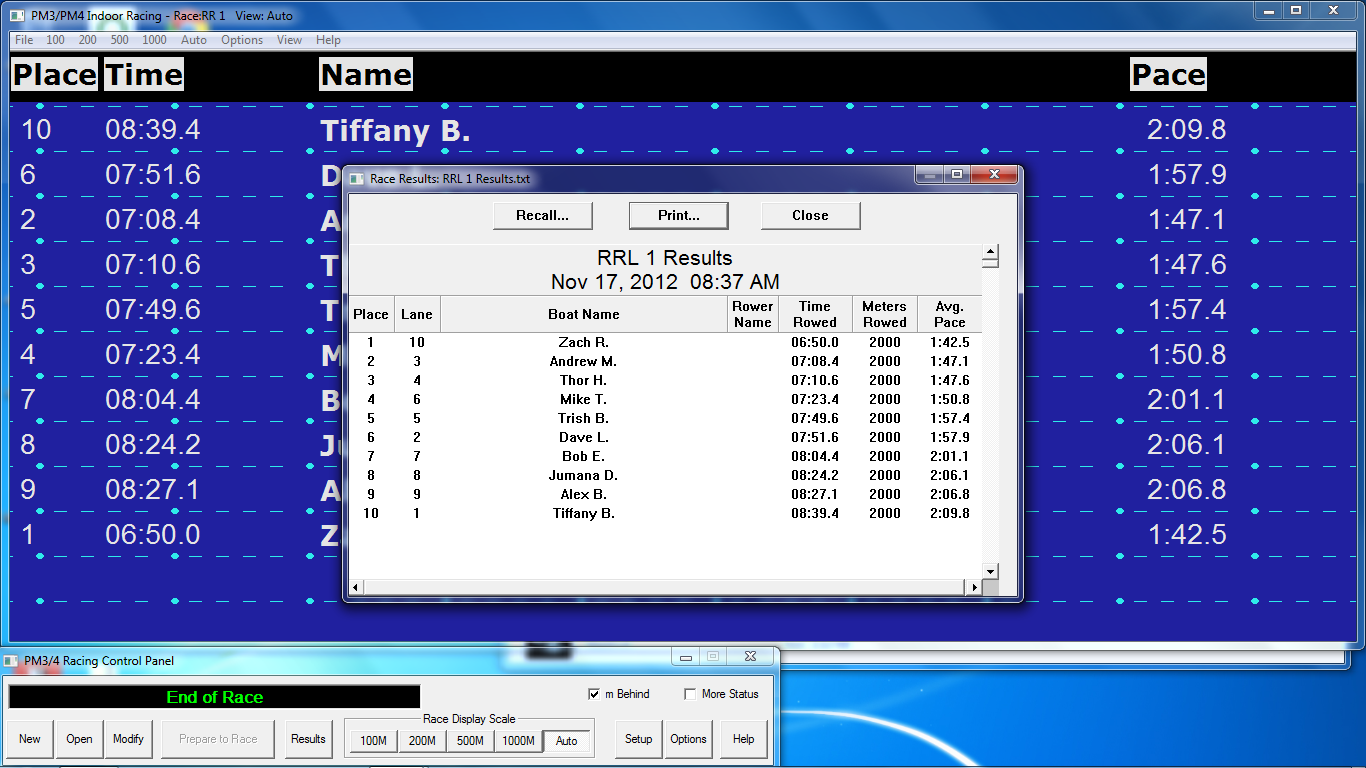Click the Race Results dialog title icon

356,179
